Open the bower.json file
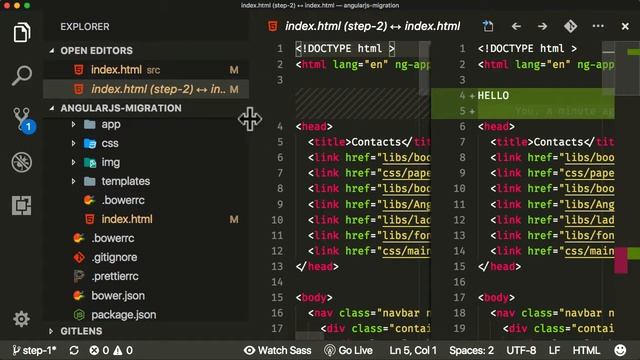640x360 pixels. click(x=146, y=296)
